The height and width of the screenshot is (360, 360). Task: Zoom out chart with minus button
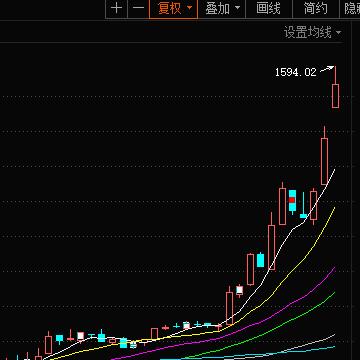coord(138,9)
